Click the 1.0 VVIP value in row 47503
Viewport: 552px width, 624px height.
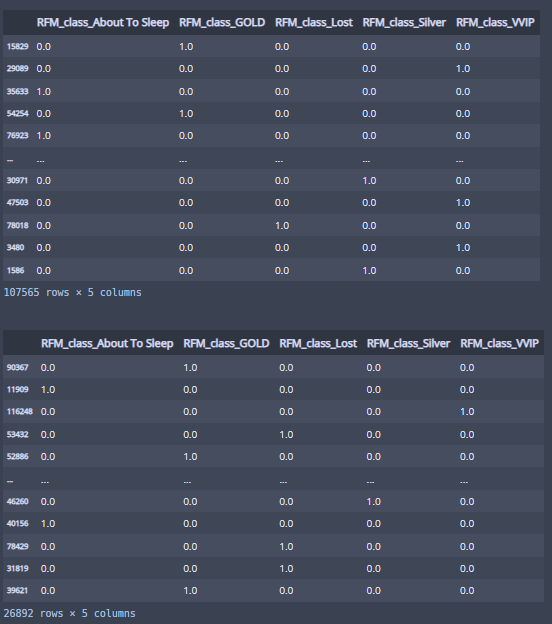[x=463, y=203]
